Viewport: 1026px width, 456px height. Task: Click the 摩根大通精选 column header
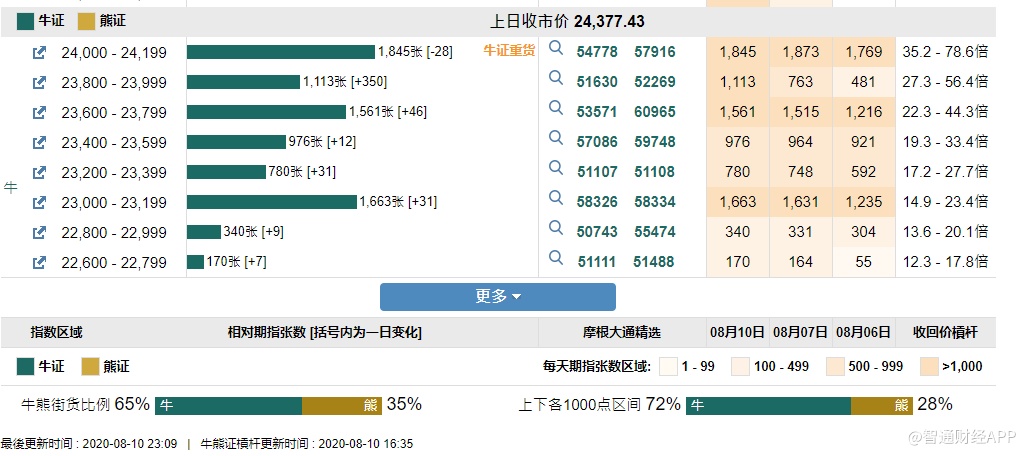click(622, 332)
